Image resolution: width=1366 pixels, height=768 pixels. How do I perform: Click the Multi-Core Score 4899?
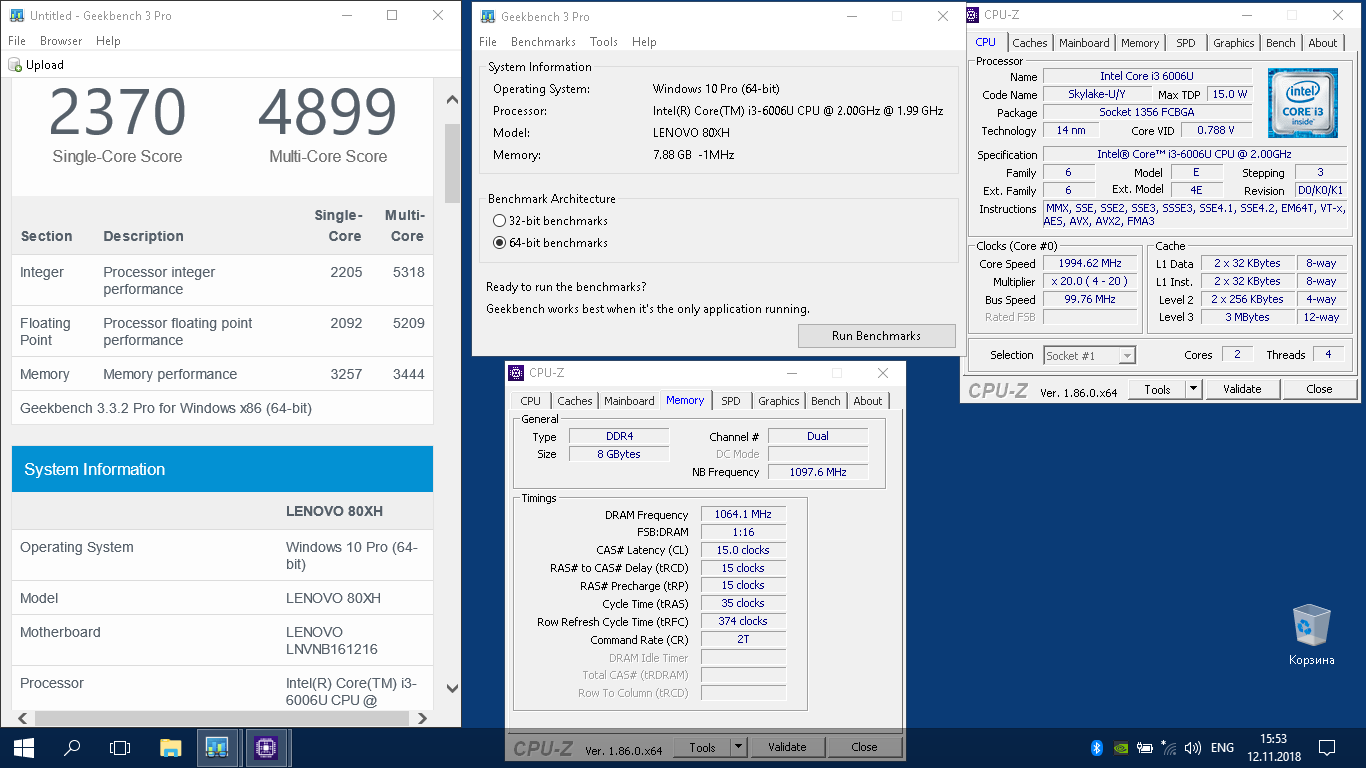click(328, 113)
